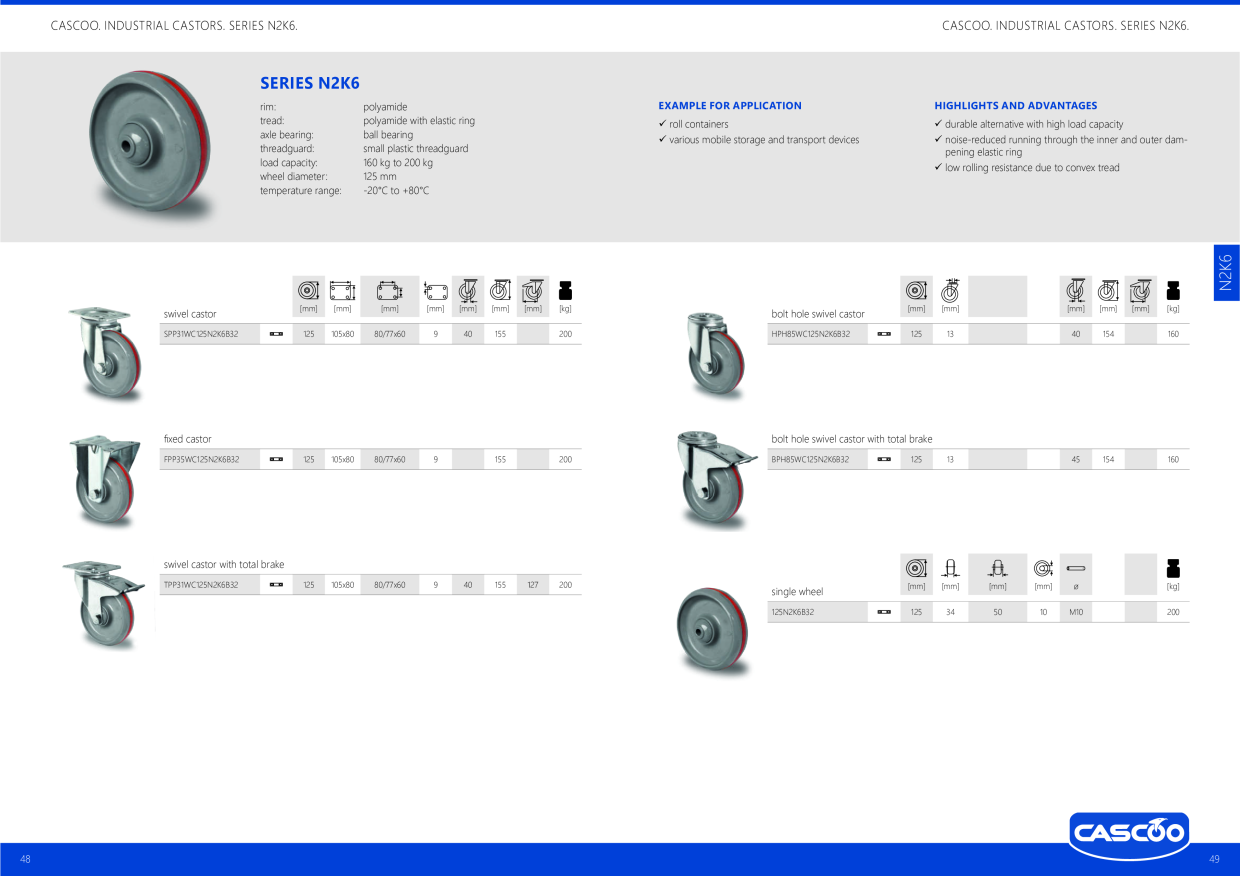Click the bearing symbol in the FPP35WC125N2K6B32 row
This screenshot has width=1240, height=876.
[x=276, y=459]
